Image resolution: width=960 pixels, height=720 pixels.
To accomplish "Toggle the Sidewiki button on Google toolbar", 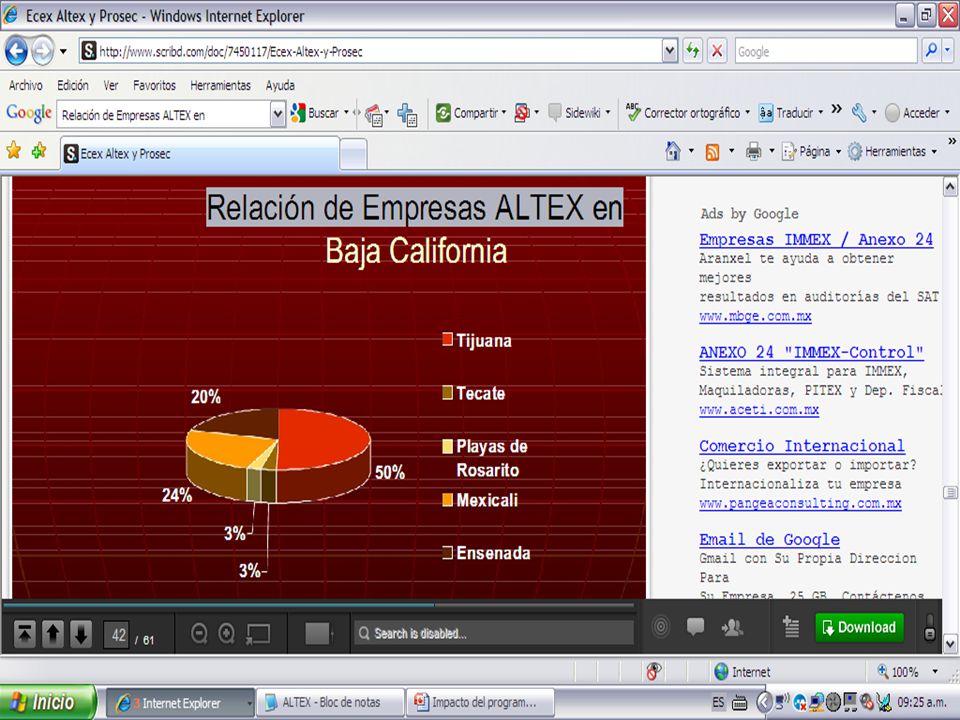I will click(x=574, y=113).
